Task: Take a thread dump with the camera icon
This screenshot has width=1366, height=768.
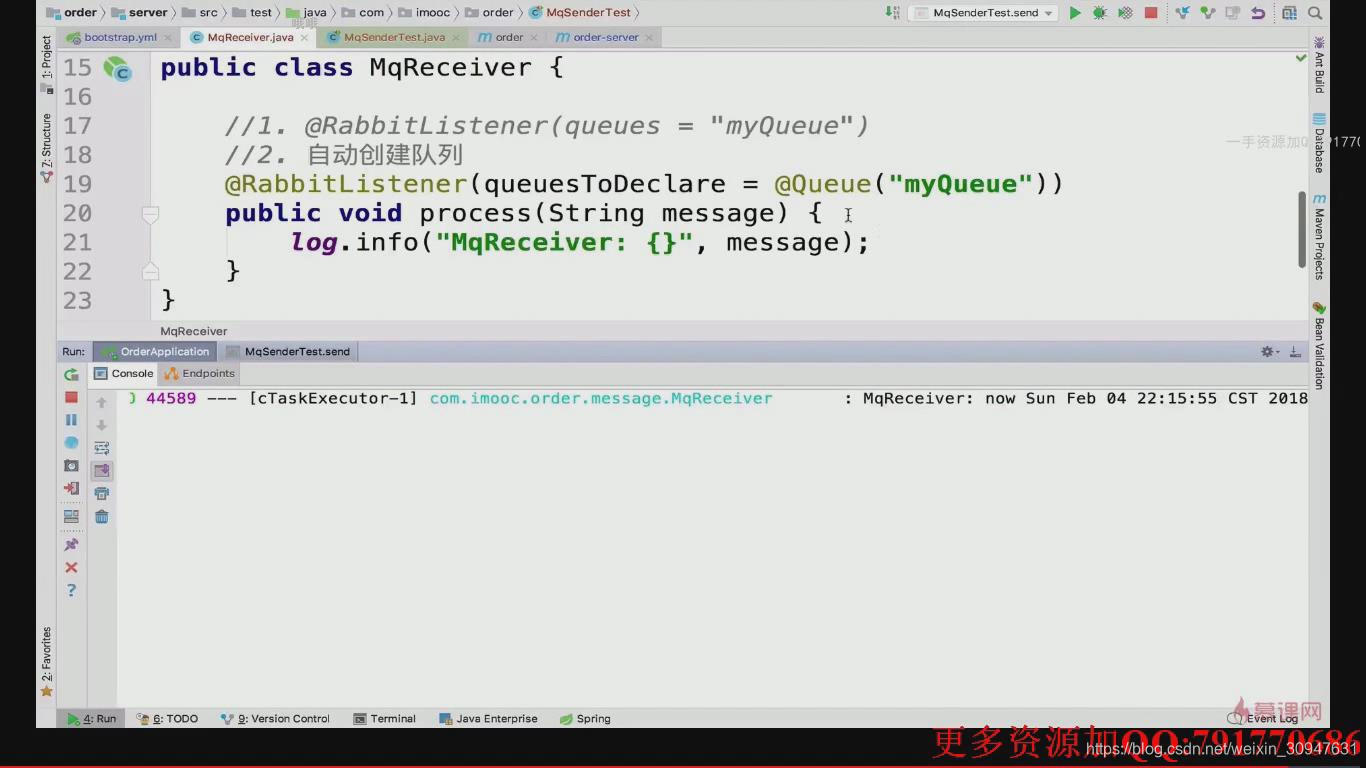Action: tap(71, 466)
